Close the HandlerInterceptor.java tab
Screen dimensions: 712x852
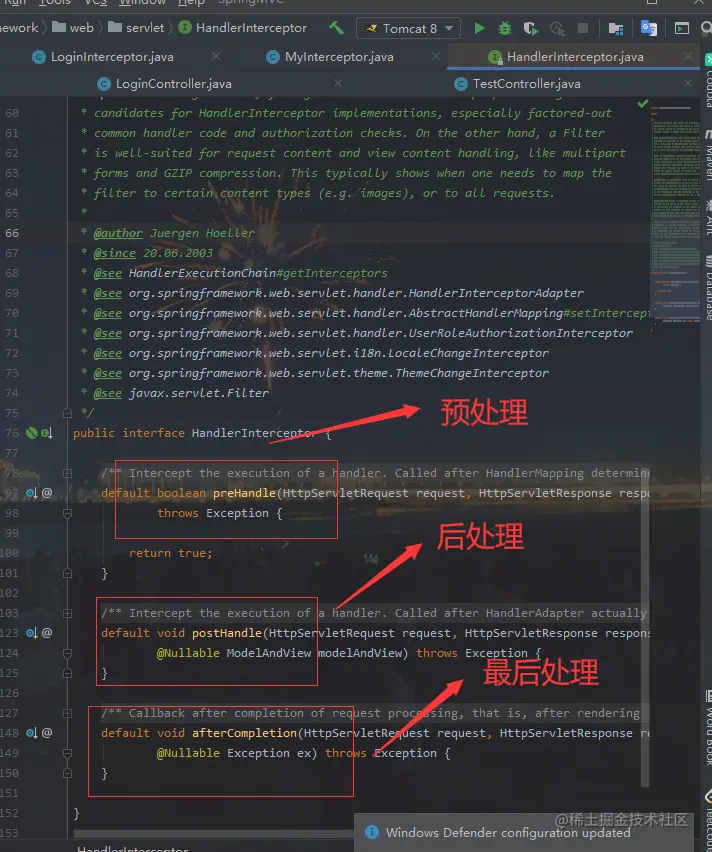[x=688, y=56]
